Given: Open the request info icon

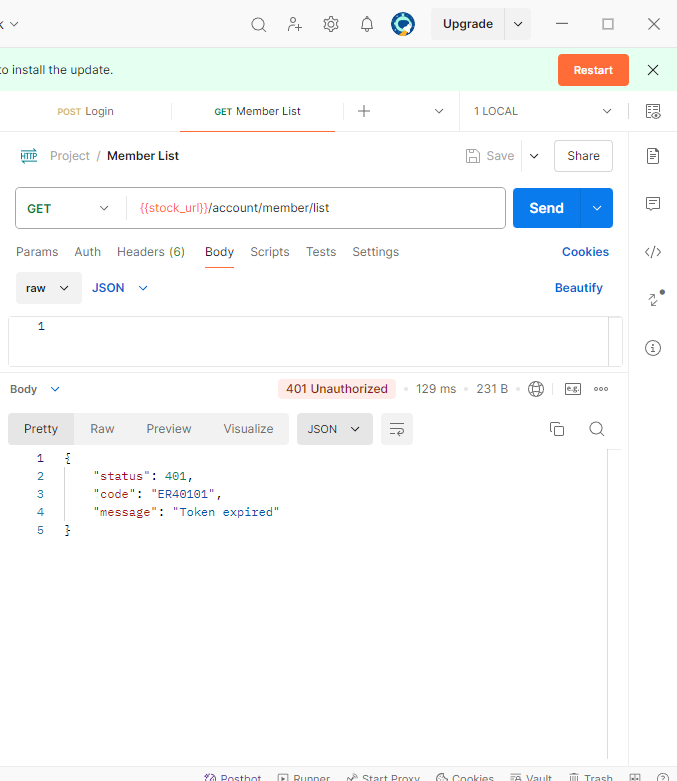Looking at the screenshot, I should tap(653, 348).
